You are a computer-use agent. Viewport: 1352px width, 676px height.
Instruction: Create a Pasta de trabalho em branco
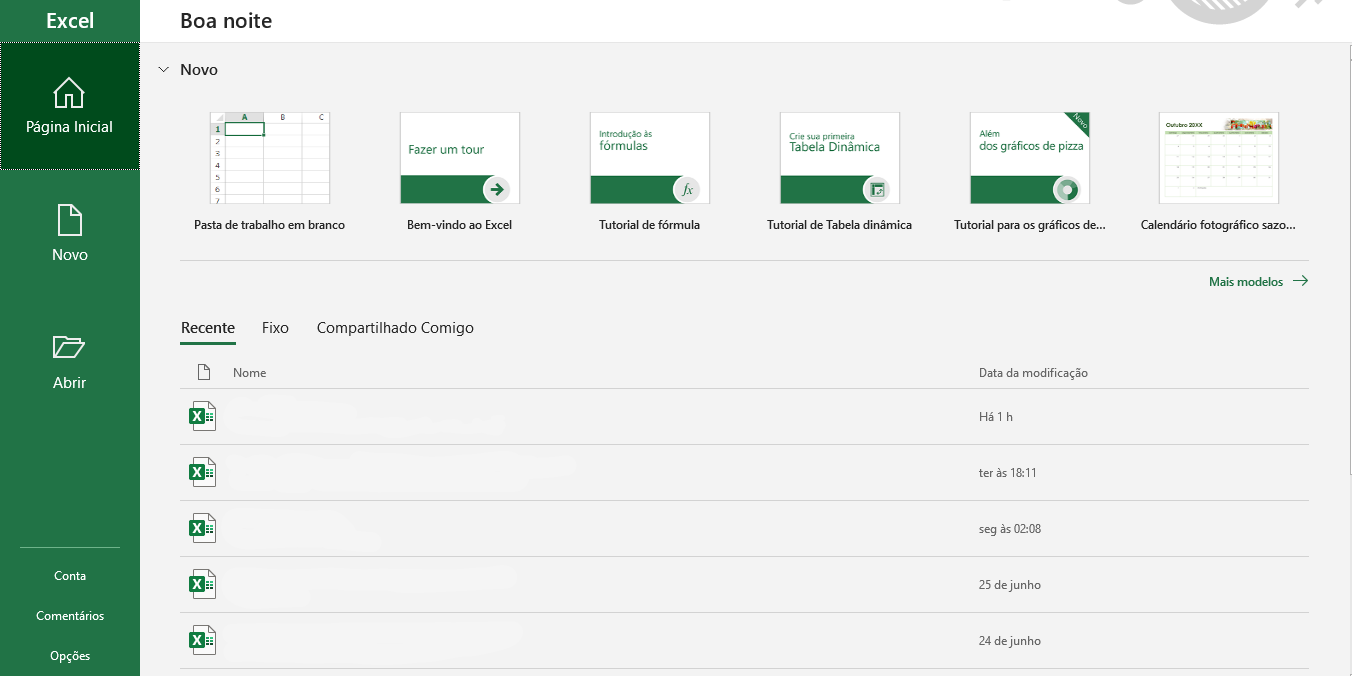[269, 158]
